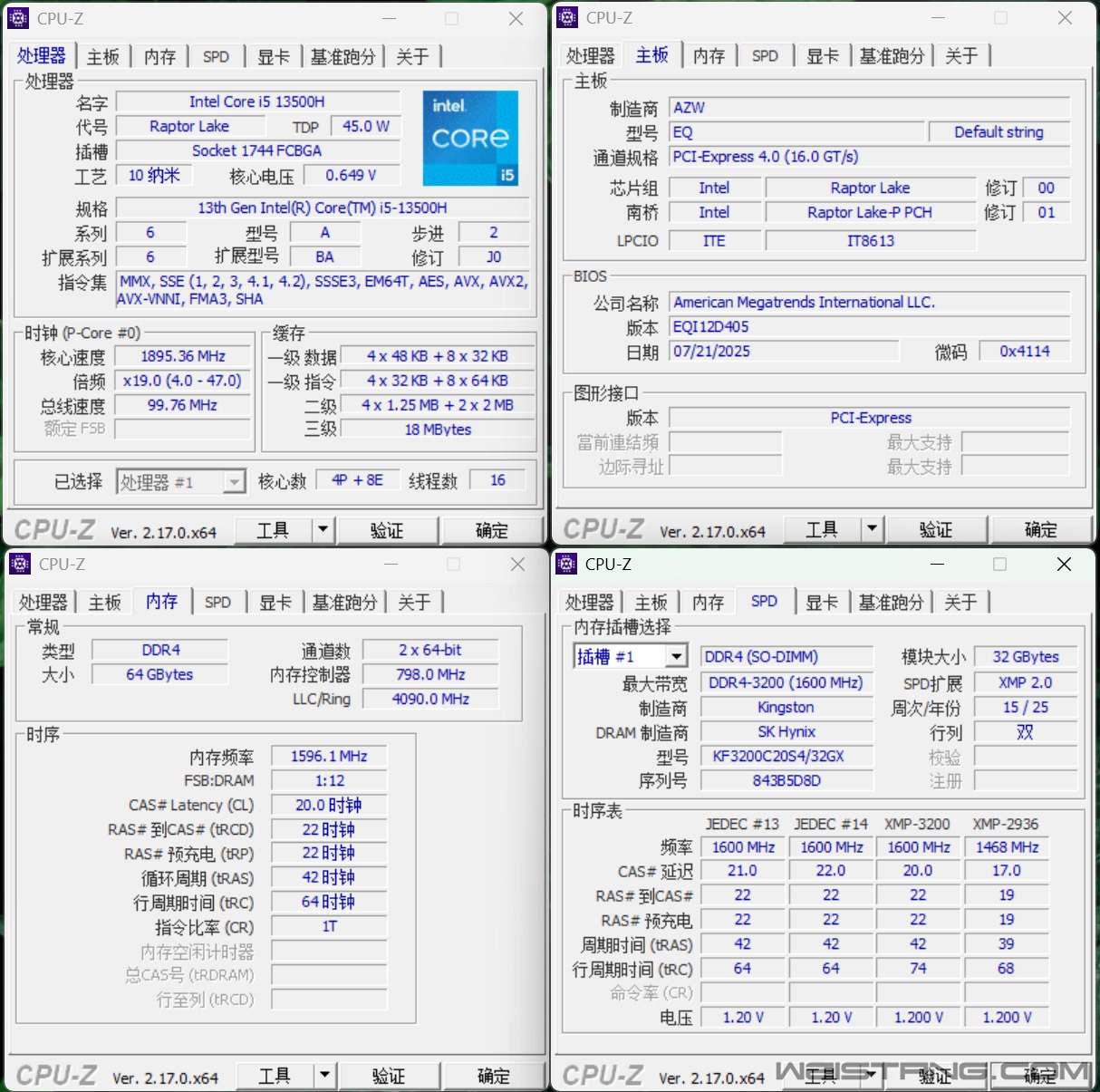Select 关于 tab in the memory window
1100x1092 pixels.
(x=414, y=603)
